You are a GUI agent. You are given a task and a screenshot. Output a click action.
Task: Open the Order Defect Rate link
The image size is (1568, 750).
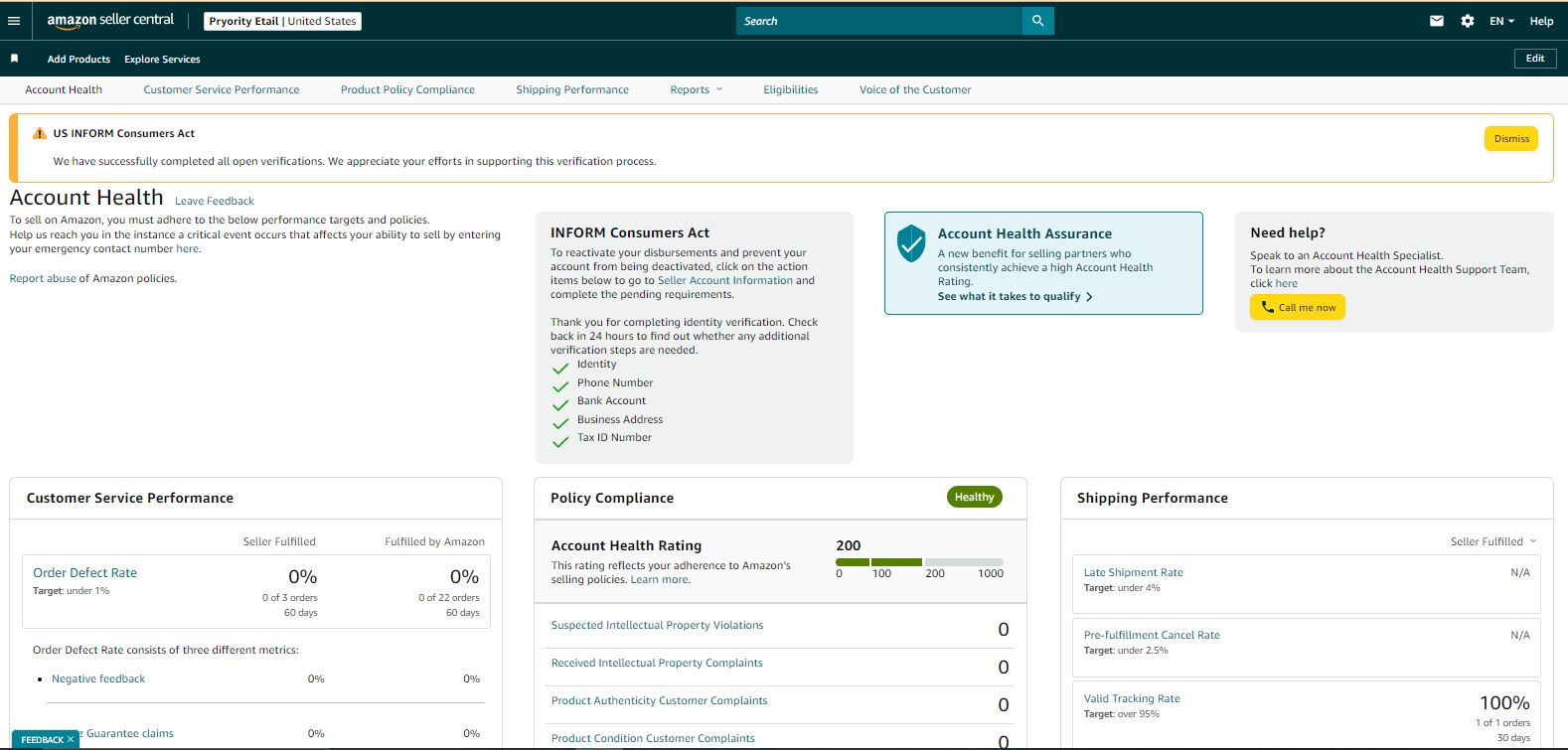pos(85,572)
